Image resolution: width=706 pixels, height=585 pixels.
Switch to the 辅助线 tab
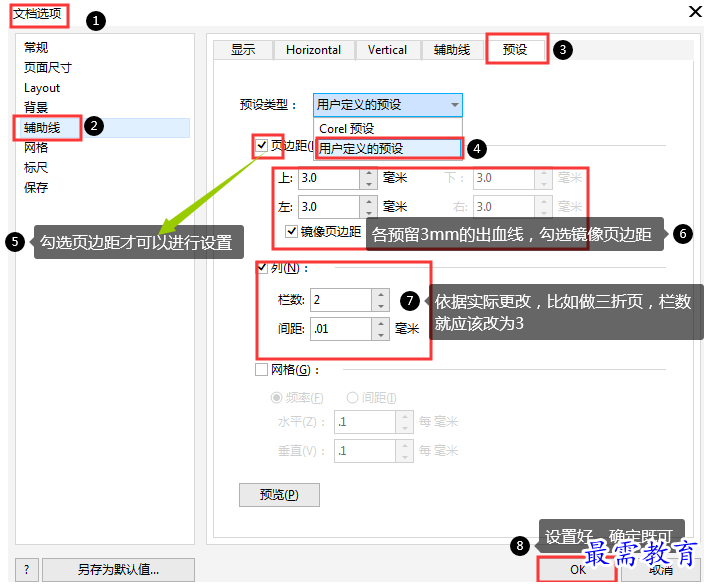click(452, 50)
